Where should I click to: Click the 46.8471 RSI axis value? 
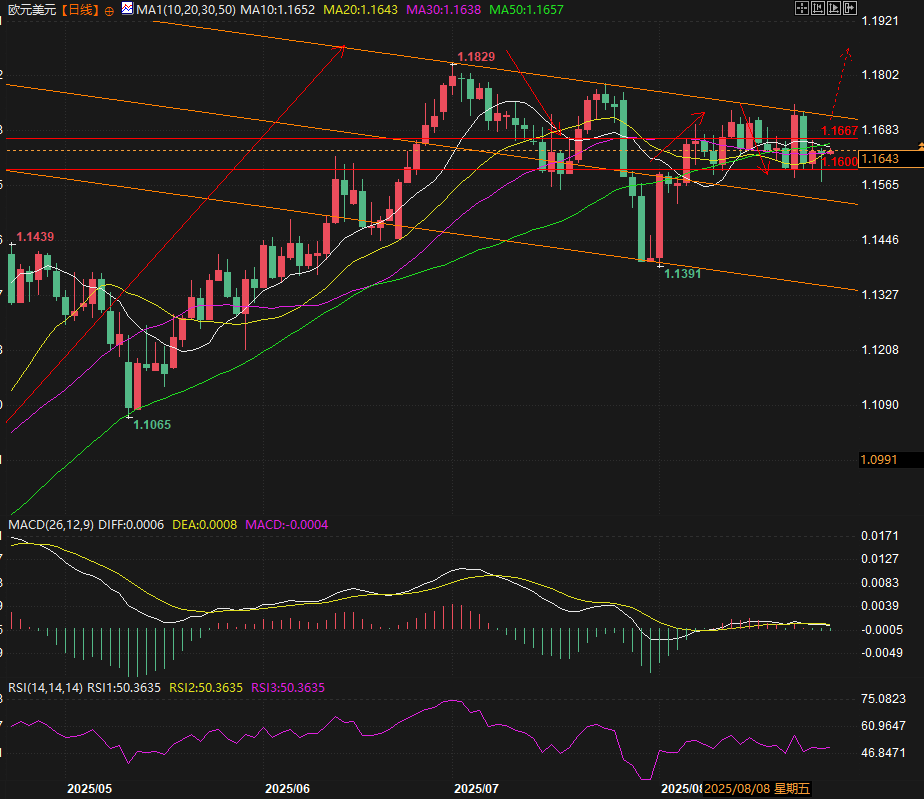(x=883, y=752)
